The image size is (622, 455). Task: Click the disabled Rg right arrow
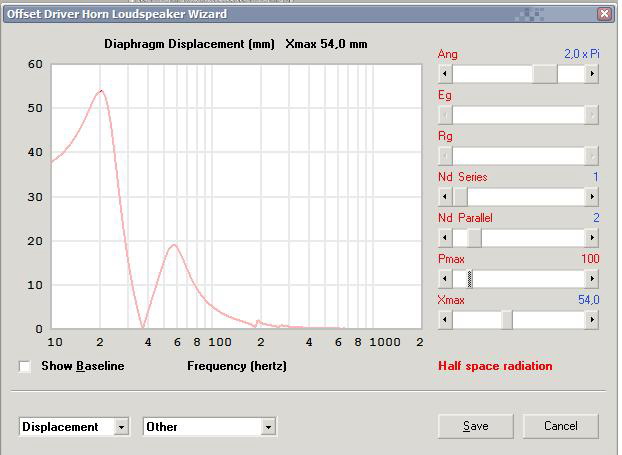click(x=592, y=156)
